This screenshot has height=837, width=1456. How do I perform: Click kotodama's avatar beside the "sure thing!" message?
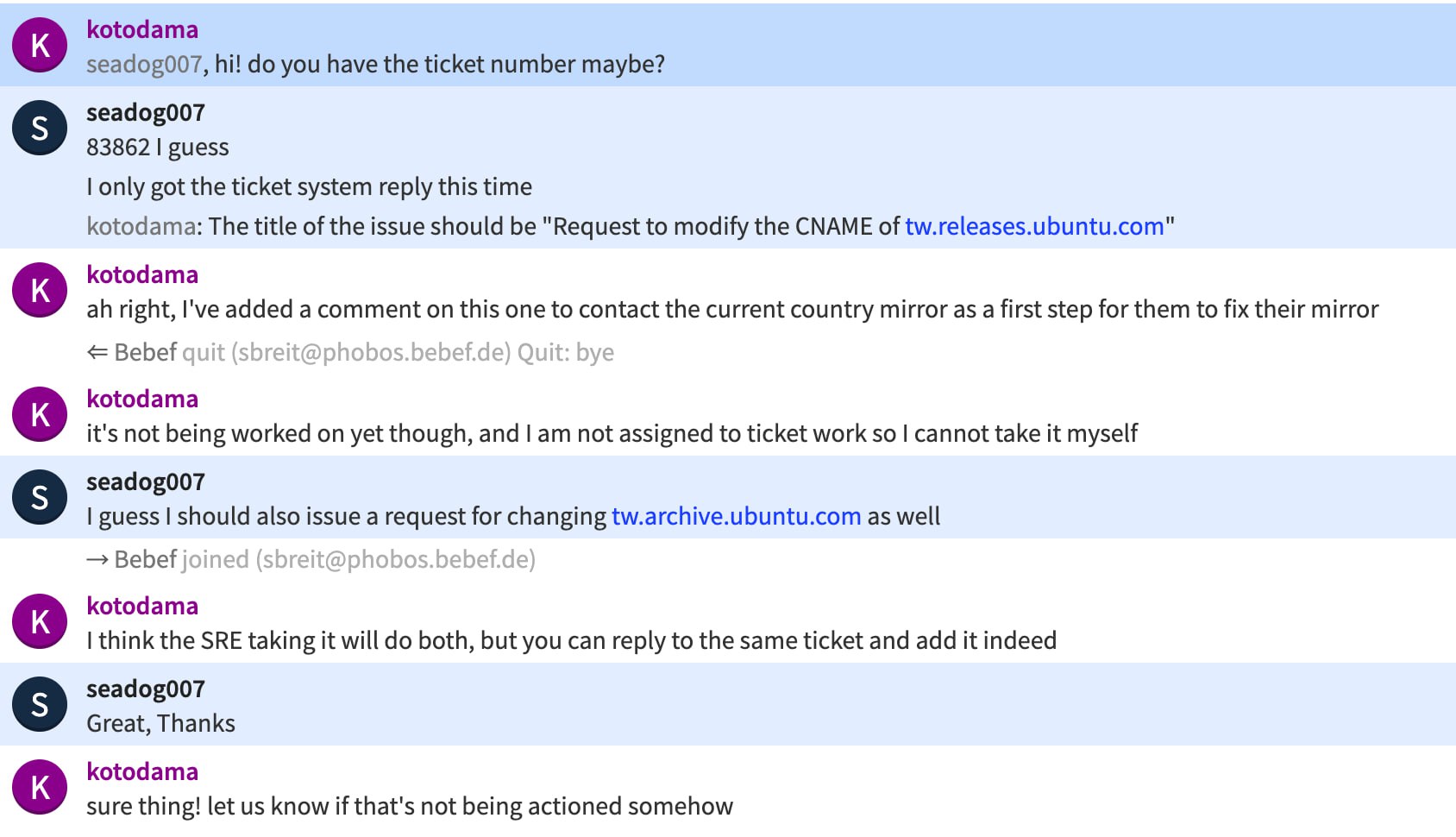click(x=40, y=787)
